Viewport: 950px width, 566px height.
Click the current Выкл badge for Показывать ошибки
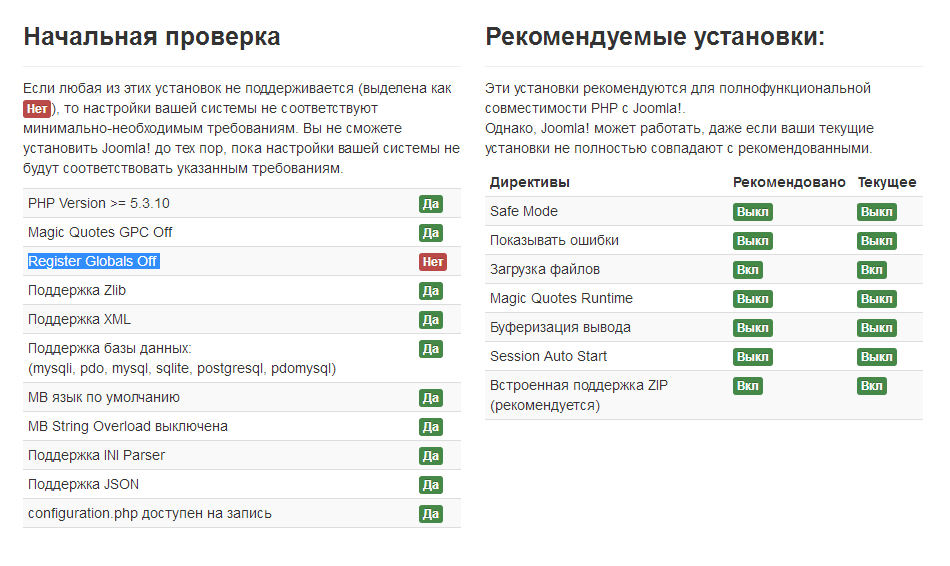[x=877, y=241]
